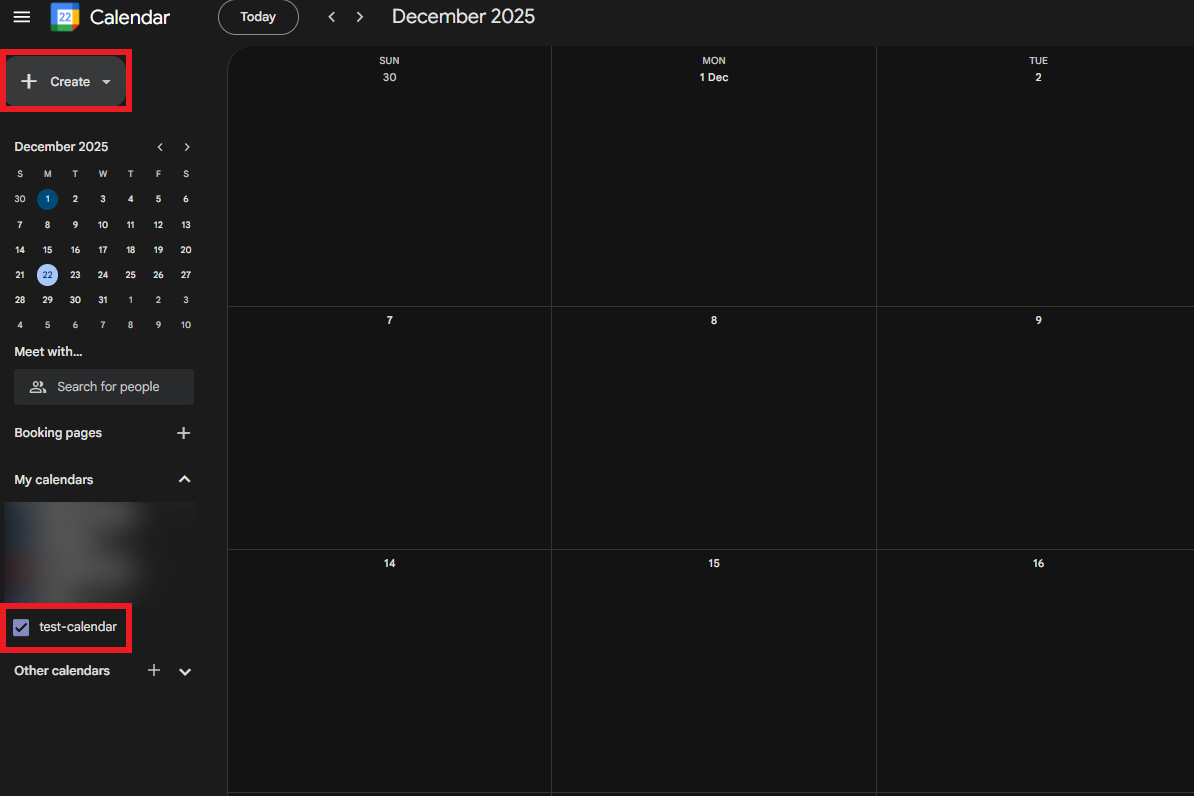Navigate to the next month with forward arrow
The height and width of the screenshot is (796, 1194).
pyautogui.click(x=359, y=16)
